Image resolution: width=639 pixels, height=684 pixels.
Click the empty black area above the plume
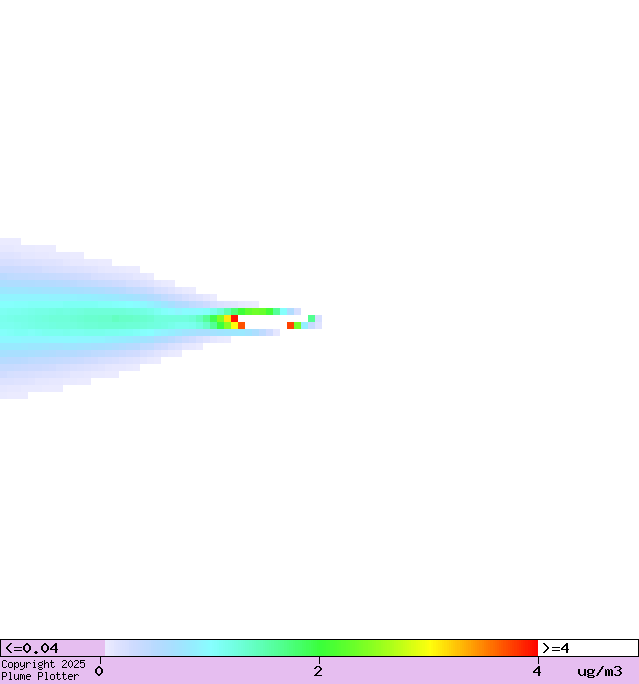pyautogui.click(x=320, y=120)
